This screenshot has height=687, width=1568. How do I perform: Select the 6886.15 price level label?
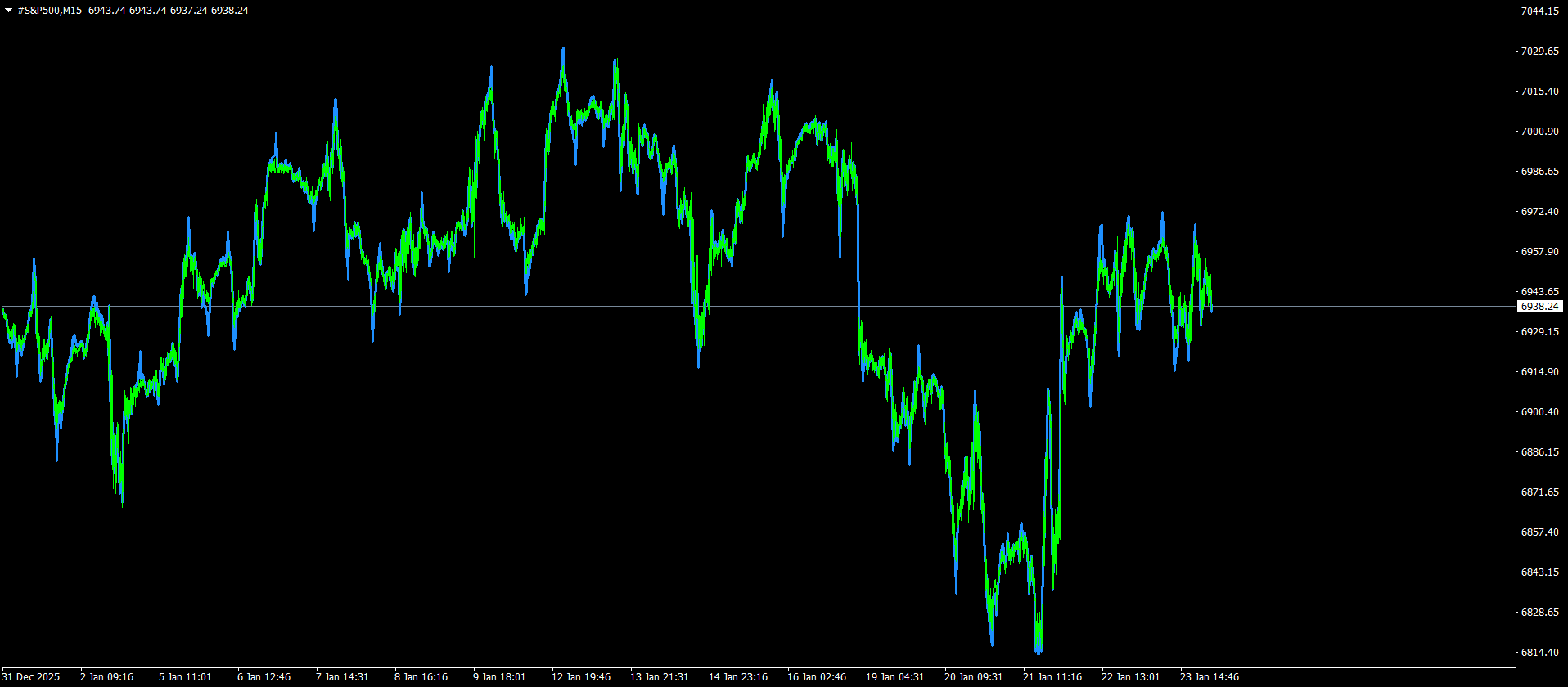[x=1539, y=452]
